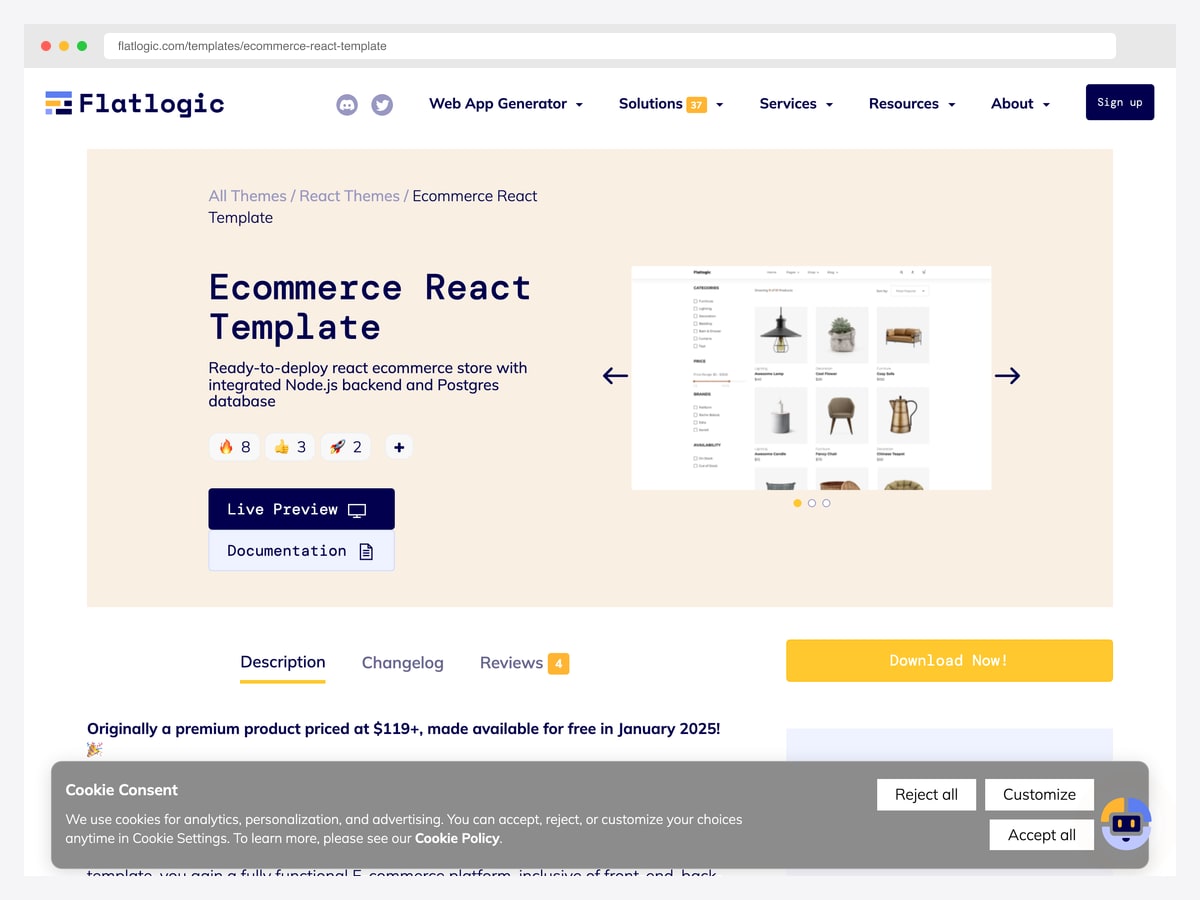
Task: Open the Twitter icon link
Action: pyautogui.click(x=382, y=104)
